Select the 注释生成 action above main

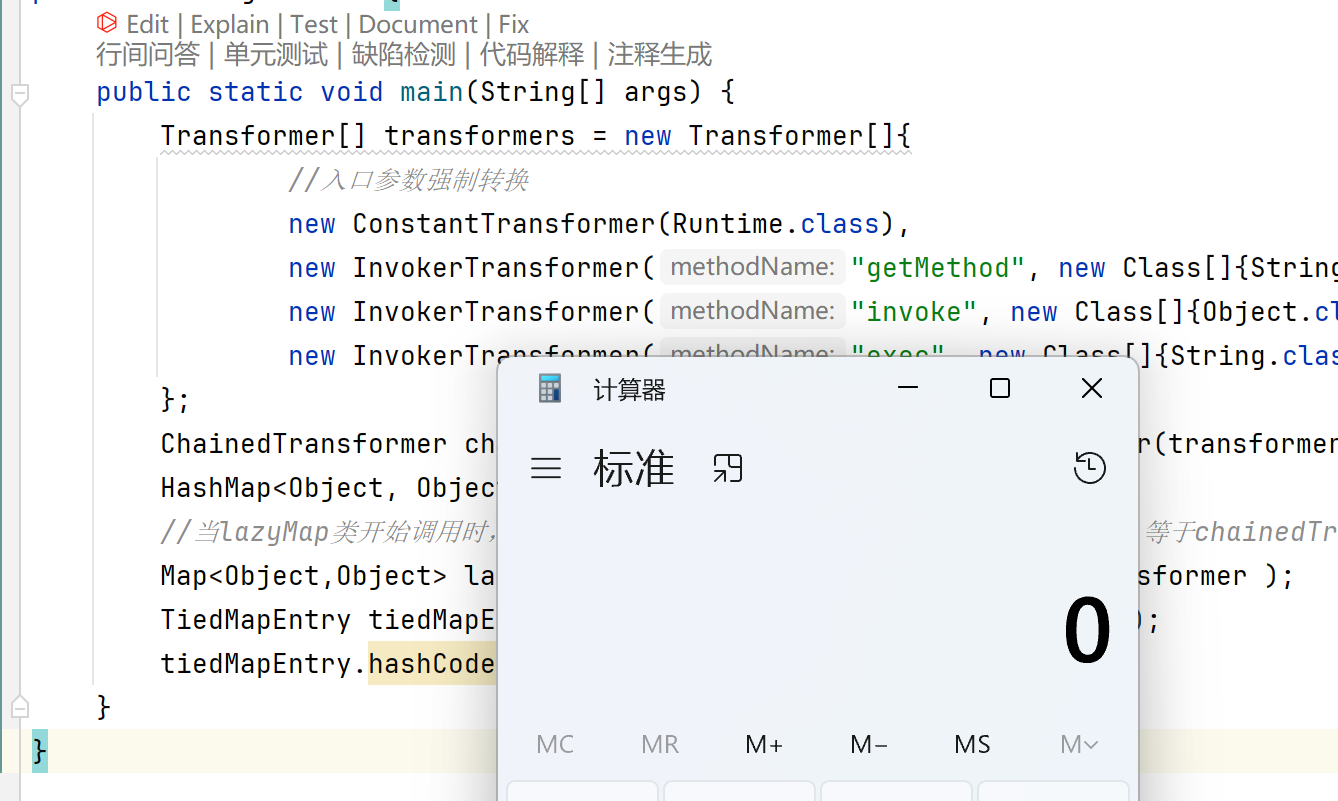pos(660,55)
